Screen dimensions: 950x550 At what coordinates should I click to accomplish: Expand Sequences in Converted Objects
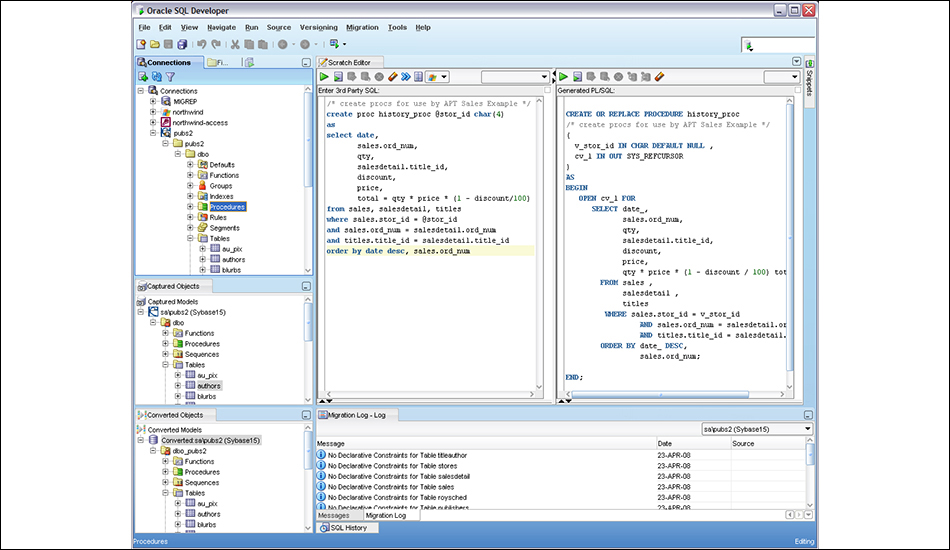165,482
